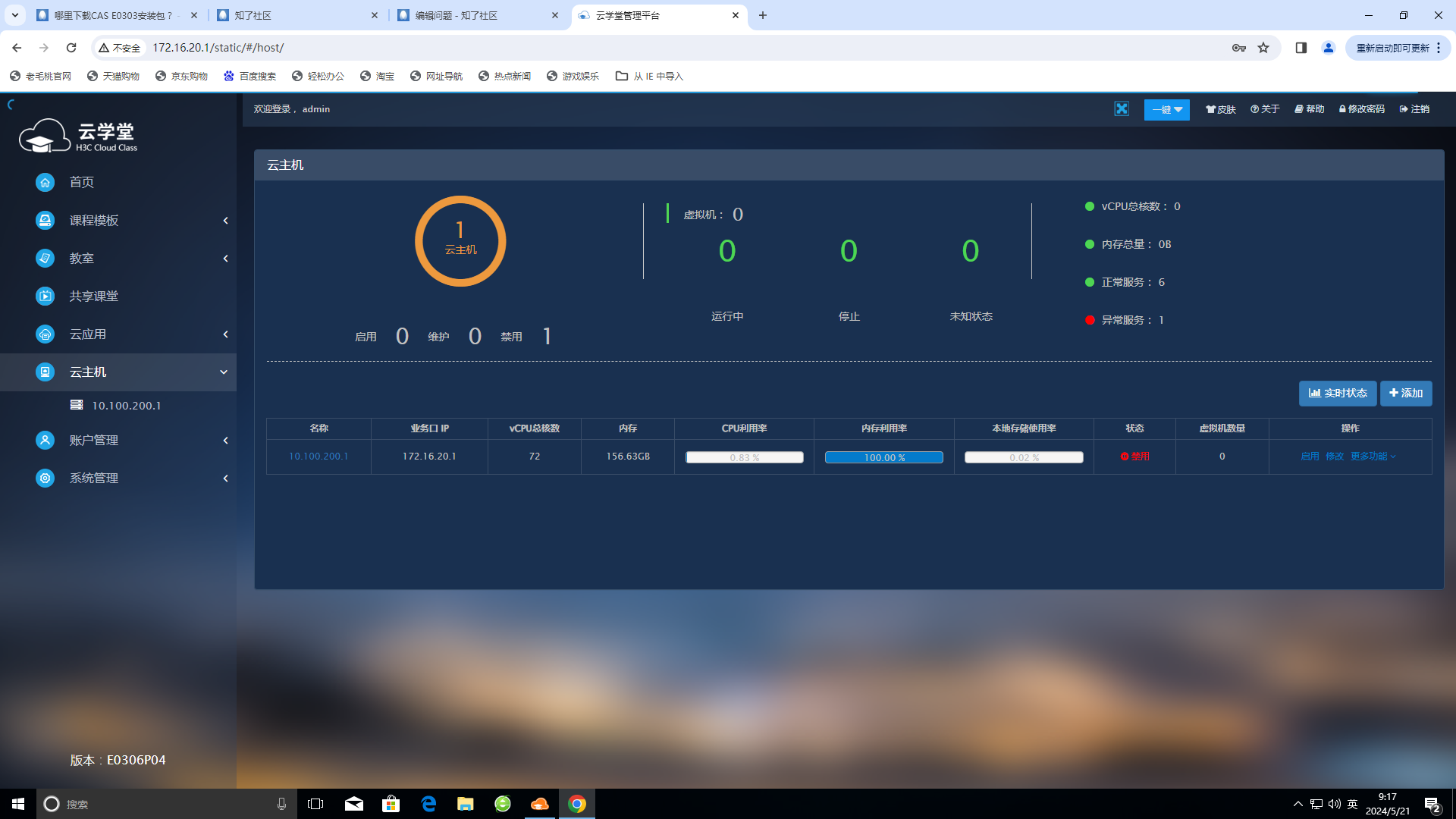This screenshot has height=819, width=1456.
Task: Click the Home icon in sidebar
Action: point(45,182)
